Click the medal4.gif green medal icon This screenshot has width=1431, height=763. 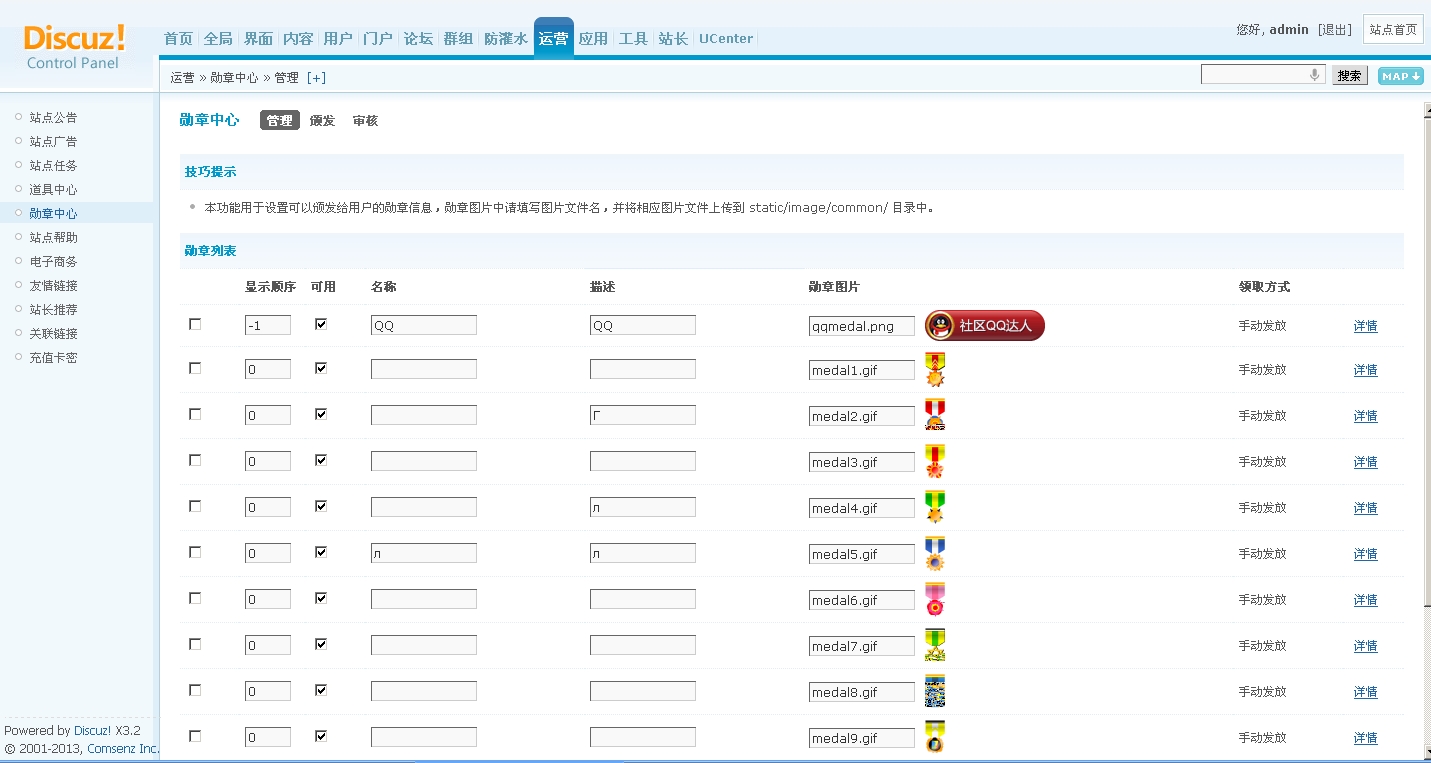pos(934,507)
